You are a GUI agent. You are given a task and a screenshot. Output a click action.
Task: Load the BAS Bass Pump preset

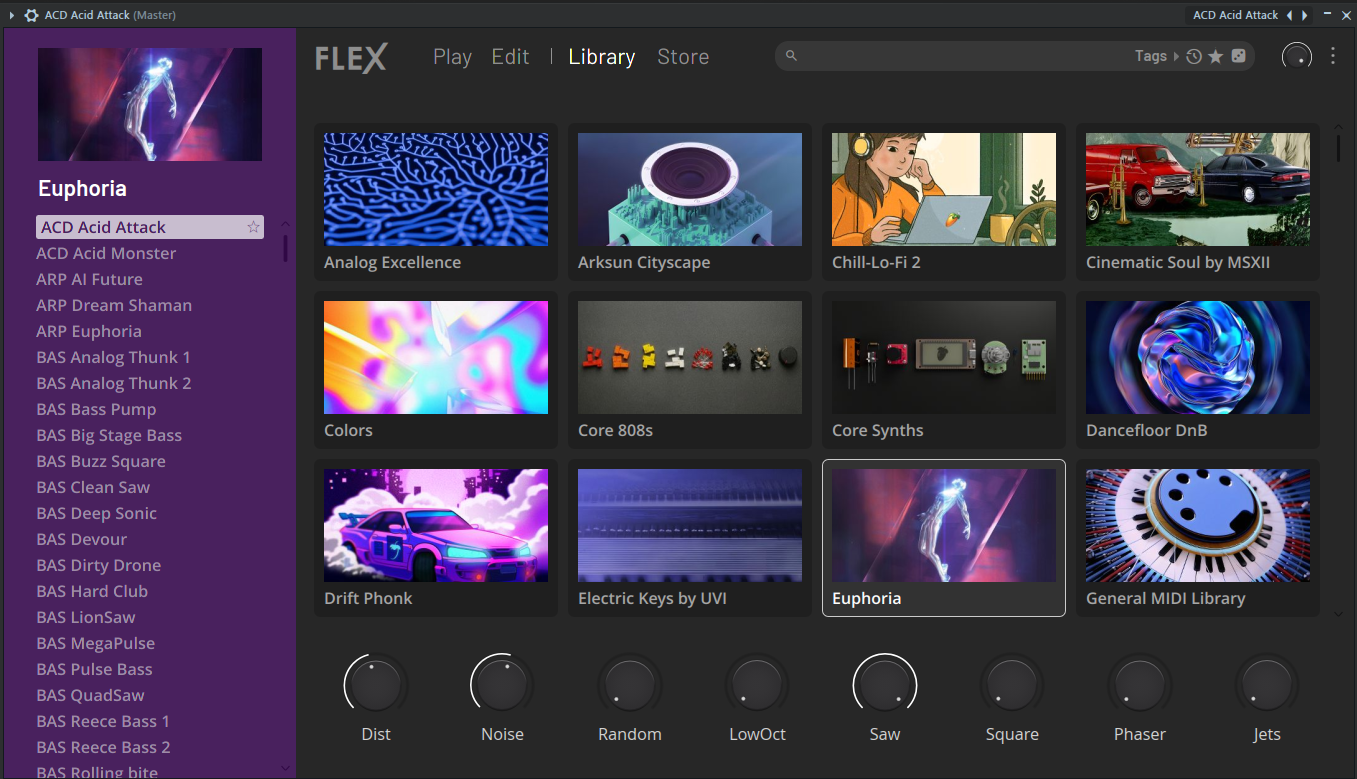pyautogui.click(x=96, y=409)
